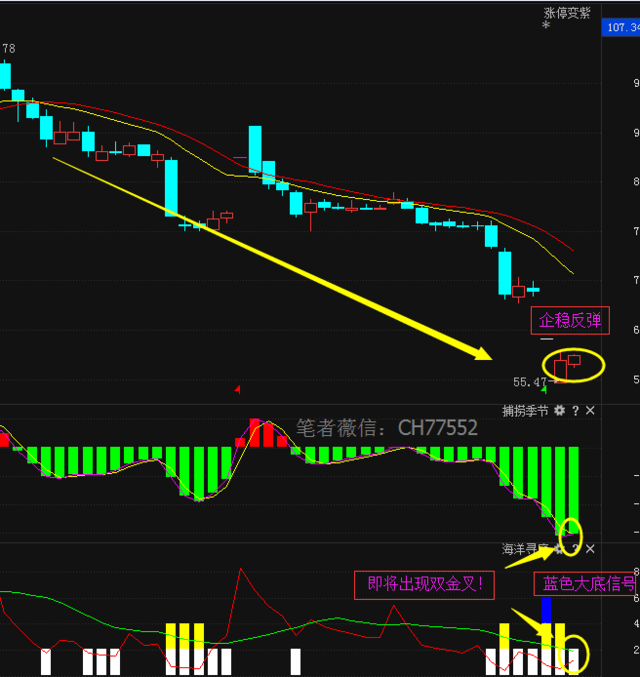The width and height of the screenshot is (640, 677).
Task: Close the 捕捞季节 indicator panel
Action: (x=590, y=411)
